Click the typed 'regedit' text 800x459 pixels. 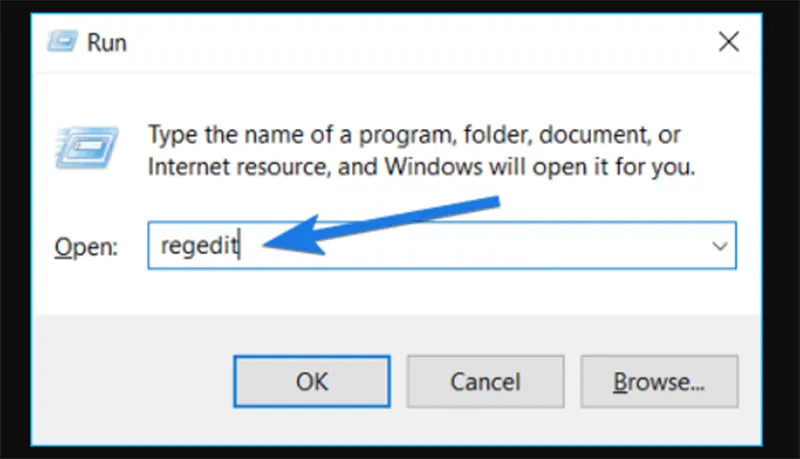pos(199,246)
